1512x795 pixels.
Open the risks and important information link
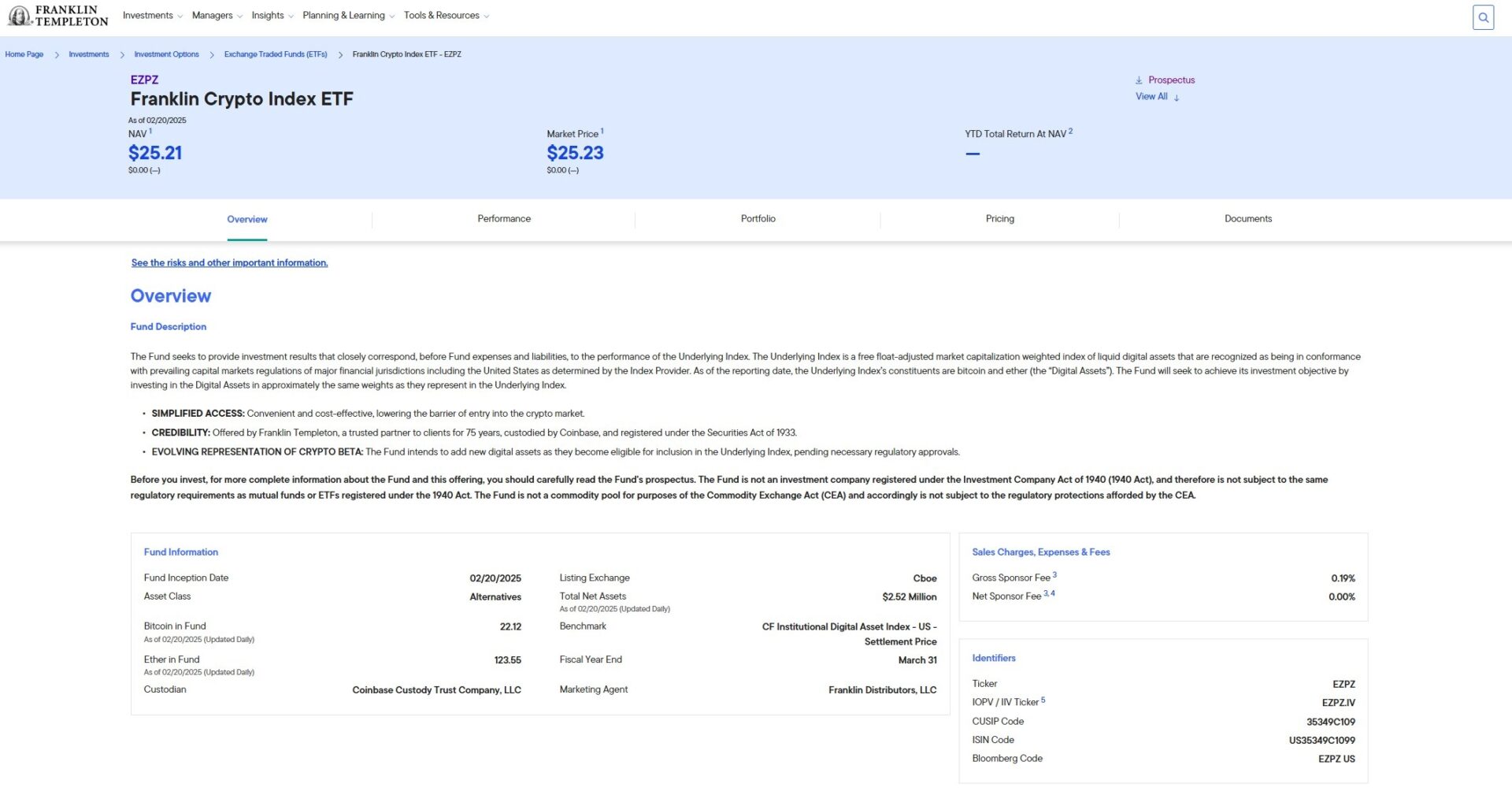(229, 263)
